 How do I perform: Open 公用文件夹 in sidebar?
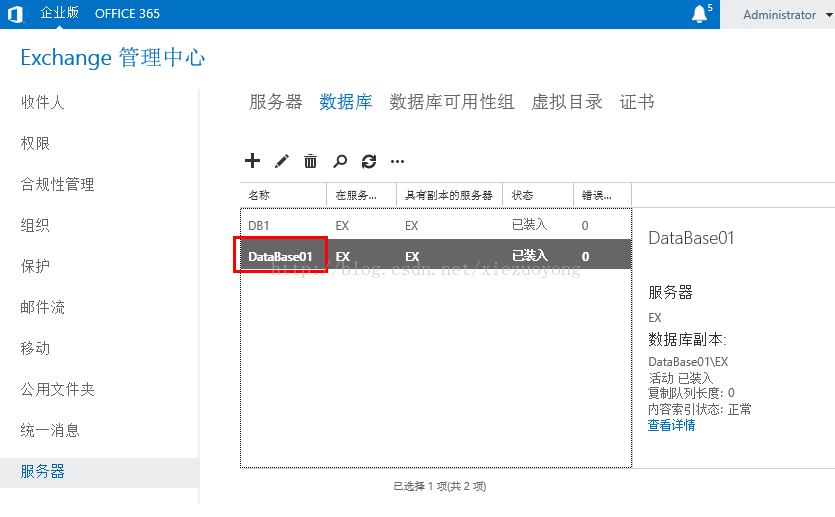click(x=58, y=389)
